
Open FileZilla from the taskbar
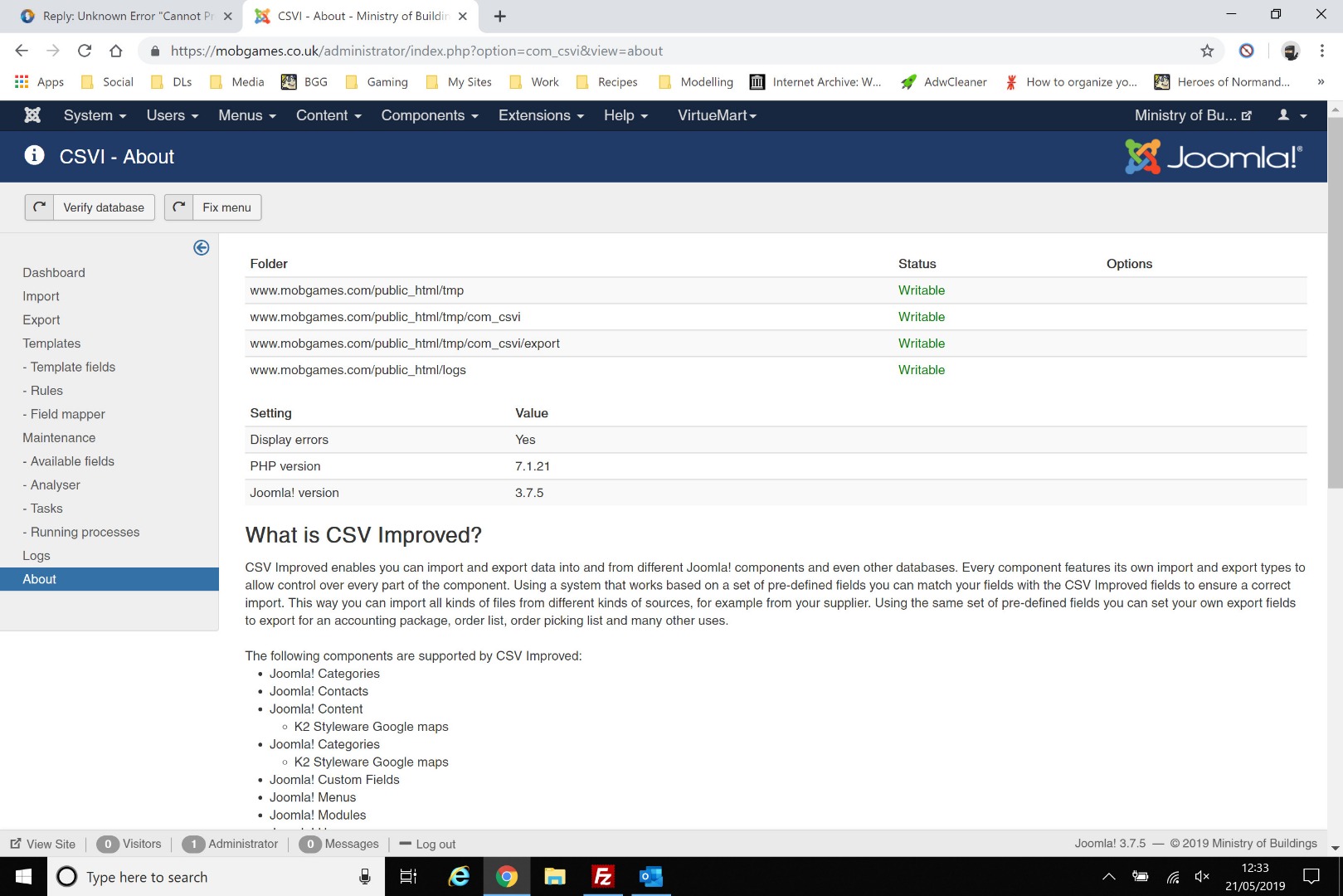point(602,877)
